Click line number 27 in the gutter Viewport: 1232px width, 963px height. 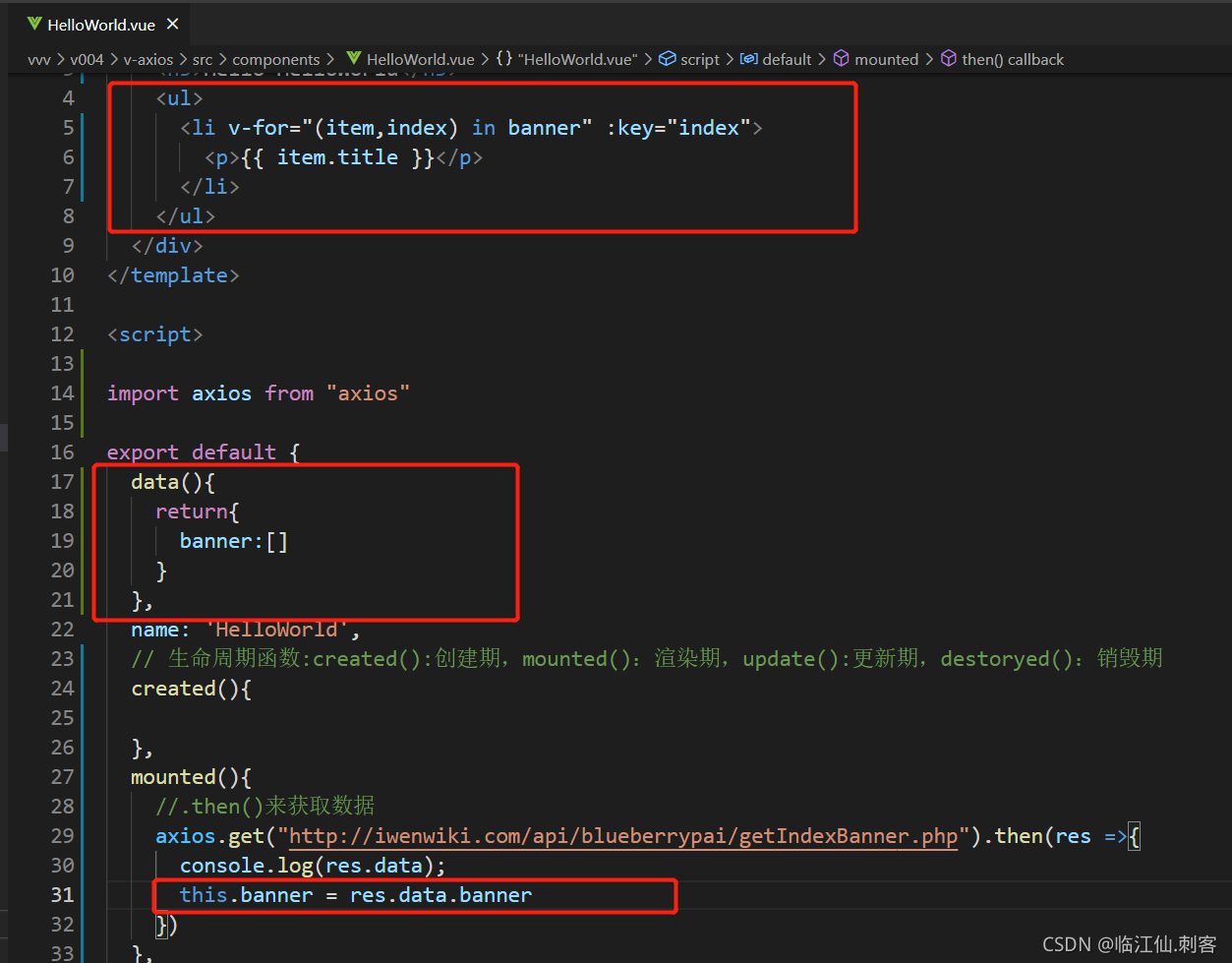(x=62, y=776)
